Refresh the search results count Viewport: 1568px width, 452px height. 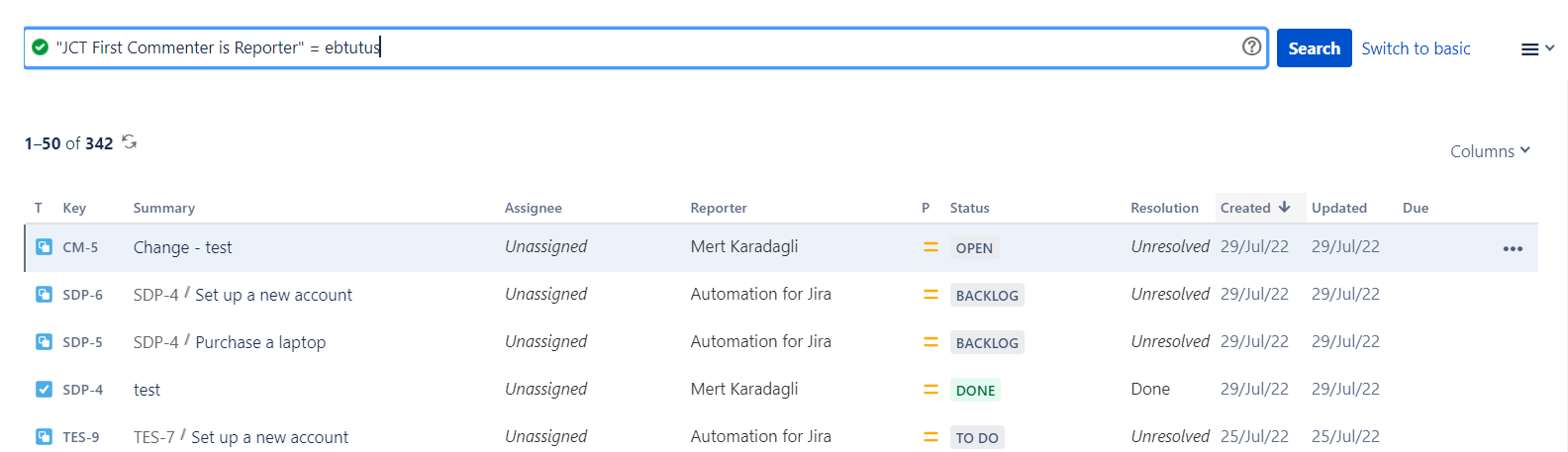coord(129,142)
